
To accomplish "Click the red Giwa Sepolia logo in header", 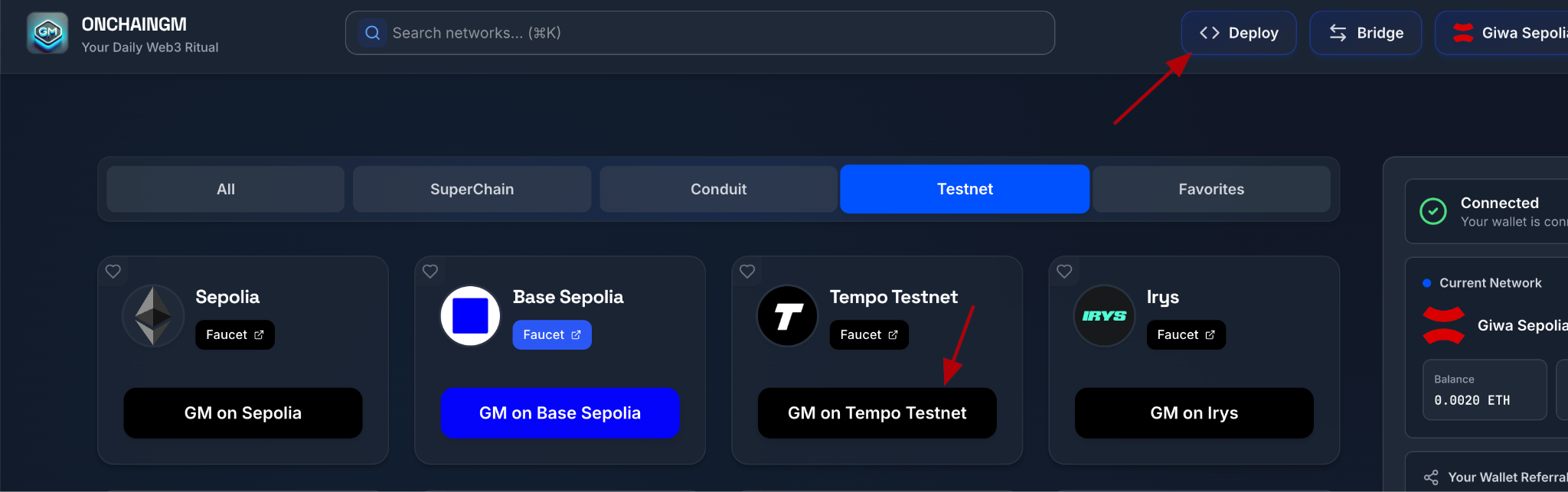I will point(1463,32).
